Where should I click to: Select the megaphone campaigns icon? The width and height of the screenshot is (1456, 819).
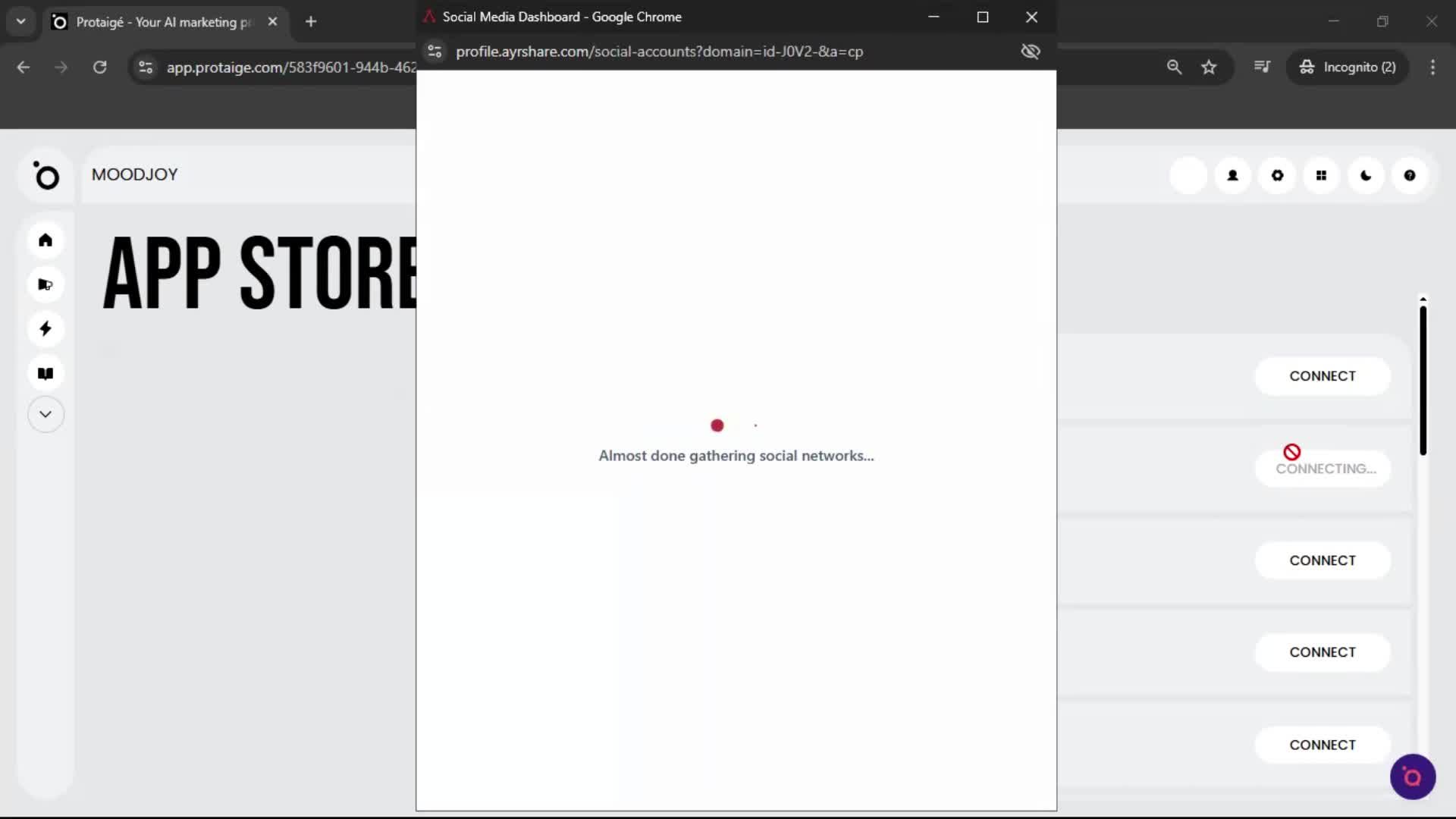[x=45, y=284]
